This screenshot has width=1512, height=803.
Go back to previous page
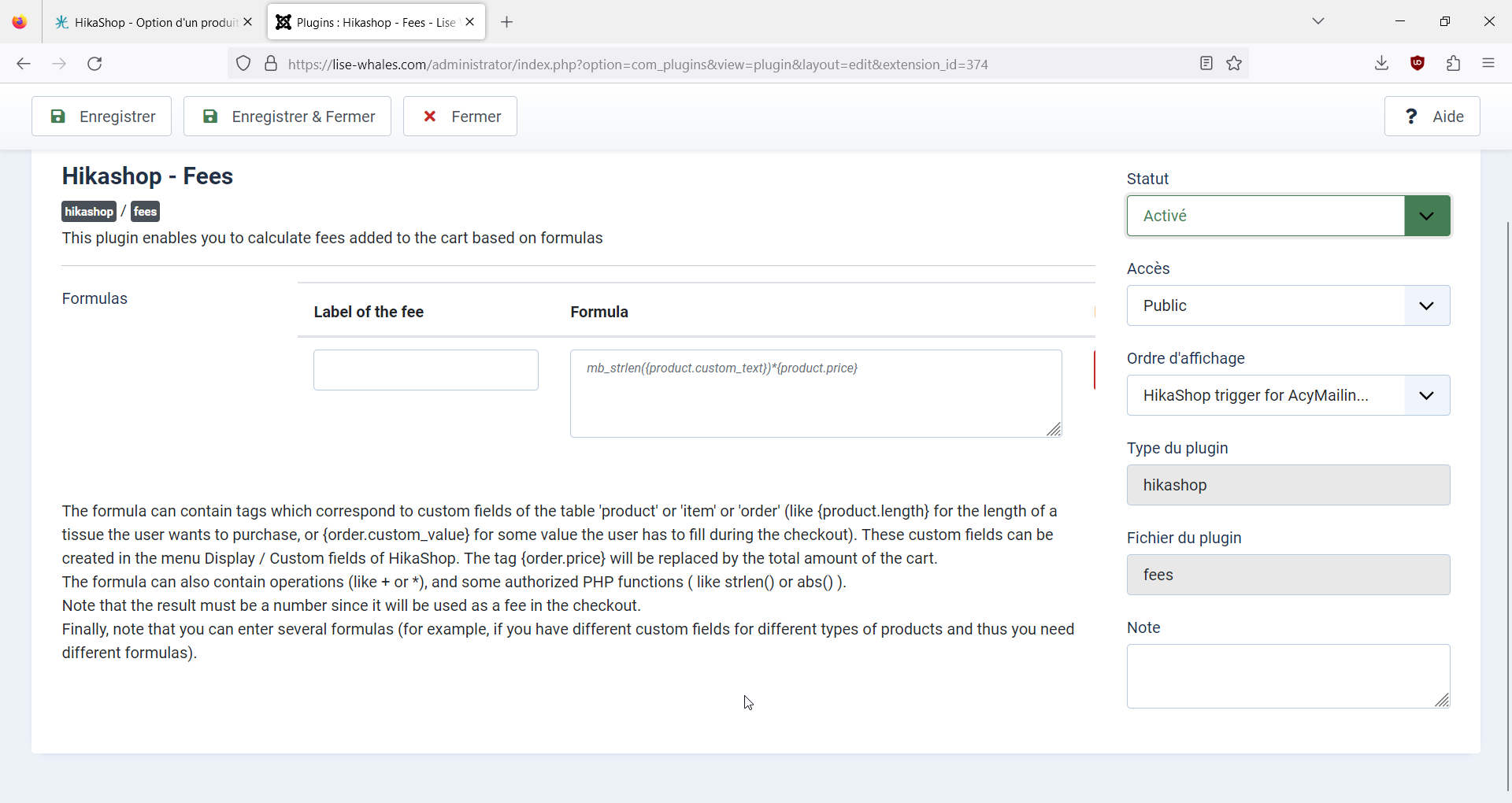pyautogui.click(x=24, y=64)
